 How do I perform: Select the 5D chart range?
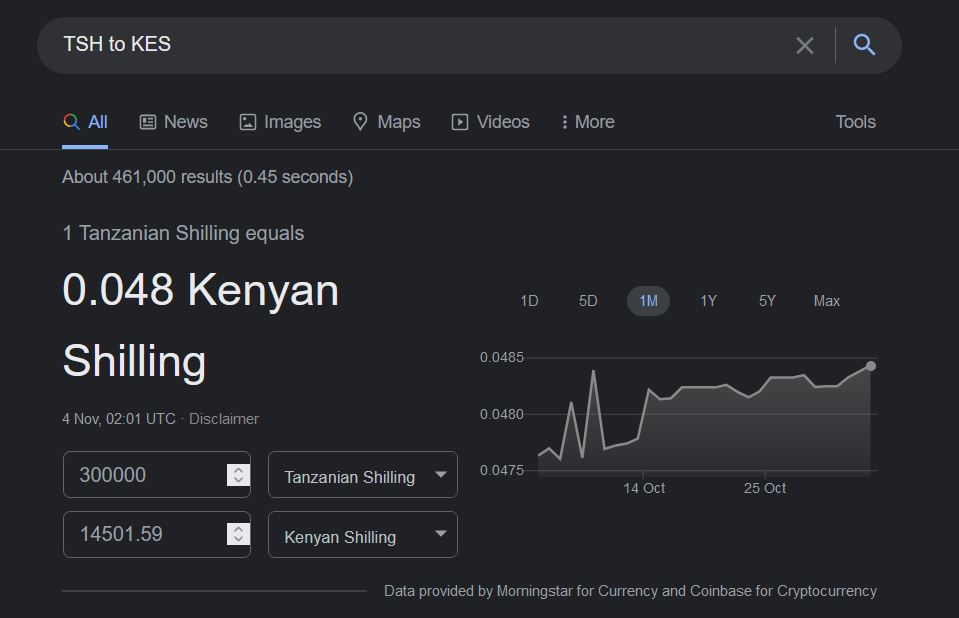point(588,301)
